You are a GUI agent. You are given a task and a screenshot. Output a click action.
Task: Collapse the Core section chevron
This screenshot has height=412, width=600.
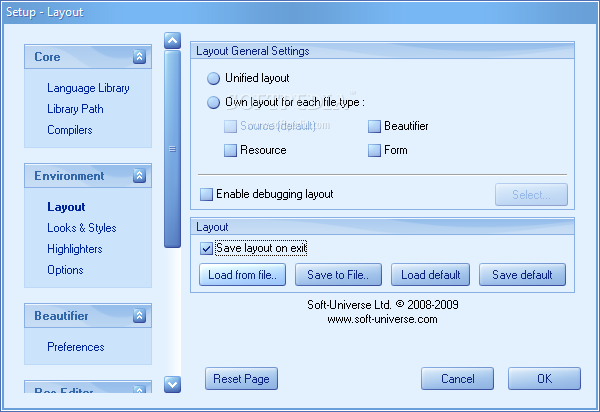click(139, 57)
